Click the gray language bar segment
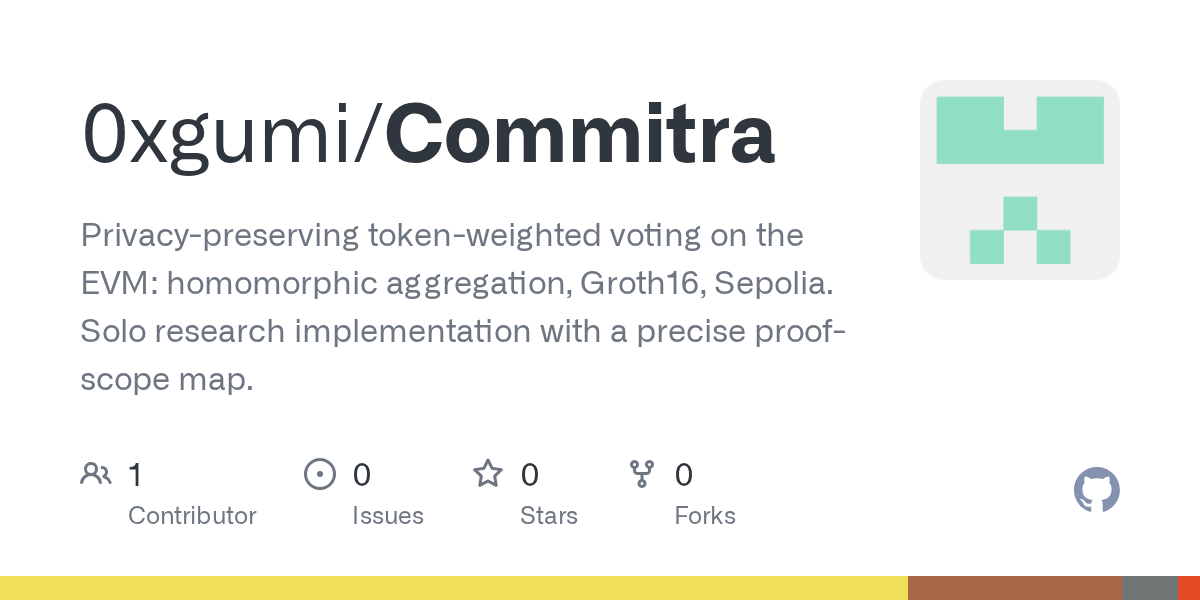The image size is (1200, 600). [1150, 588]
